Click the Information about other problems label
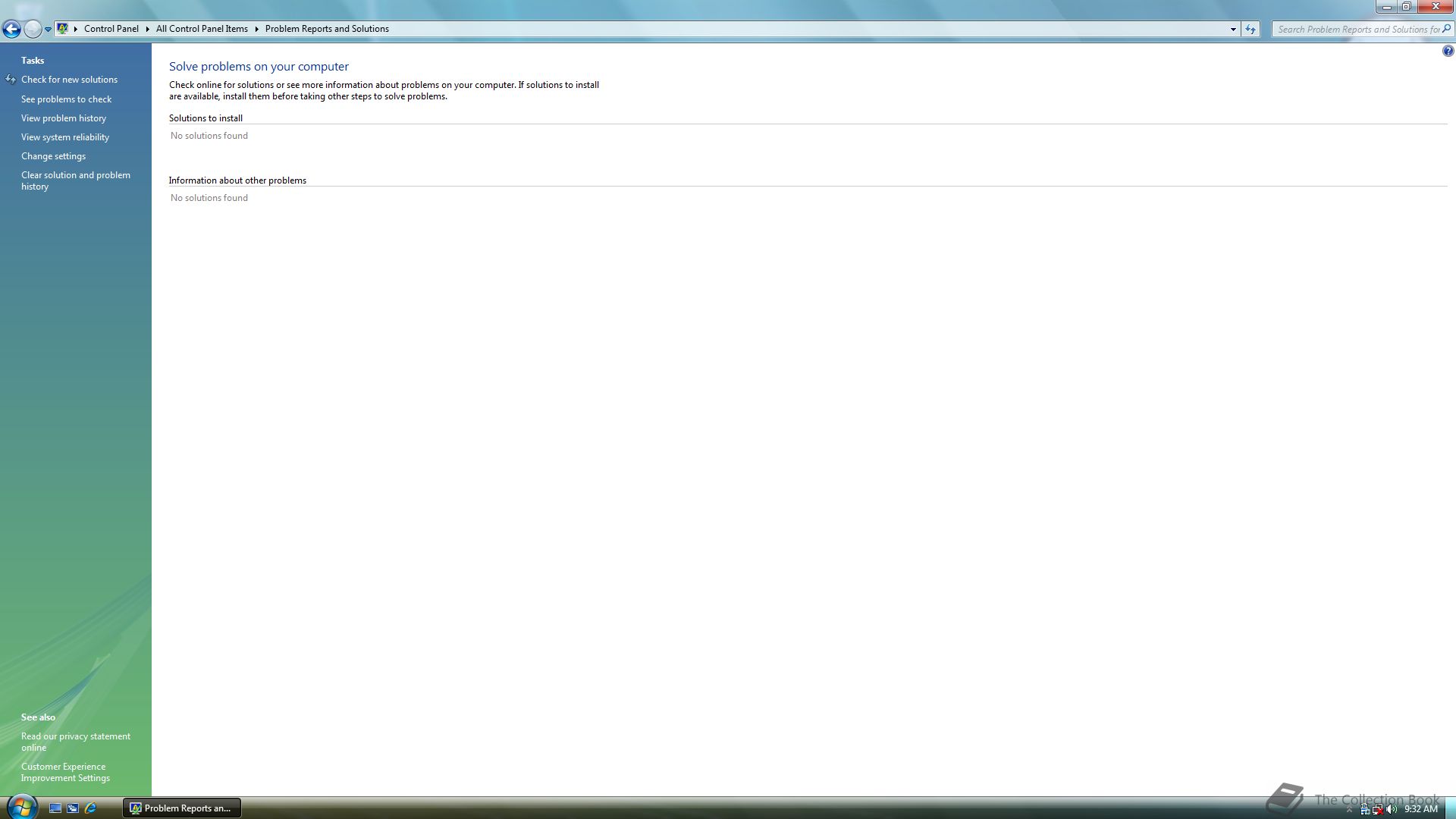The image size is (1456, 819). point(237,180)
